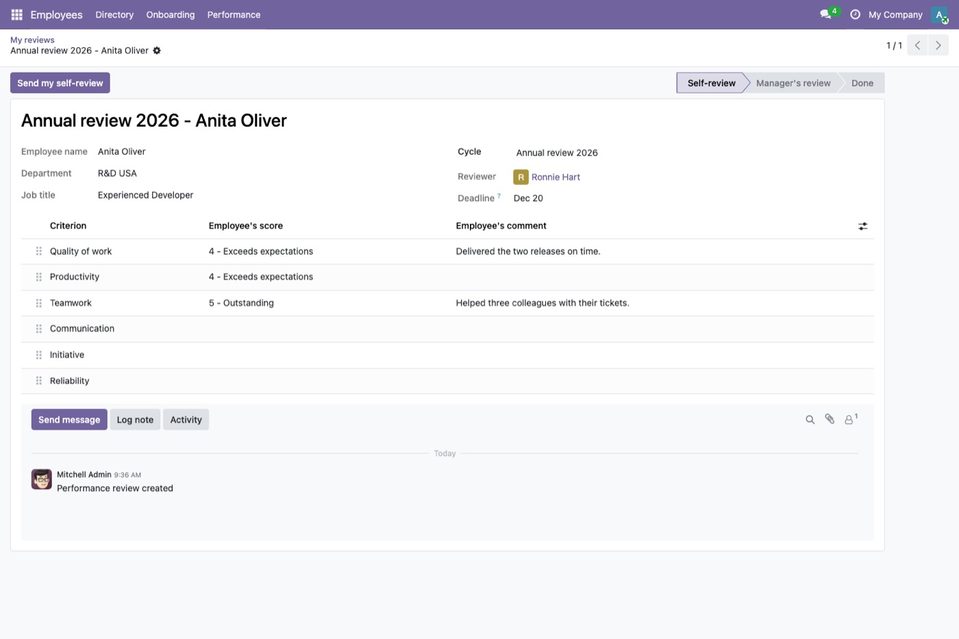Go to the previous record arrow
Image resolution: width=959 pixels, height=639 pixels.
coord(917,45)
